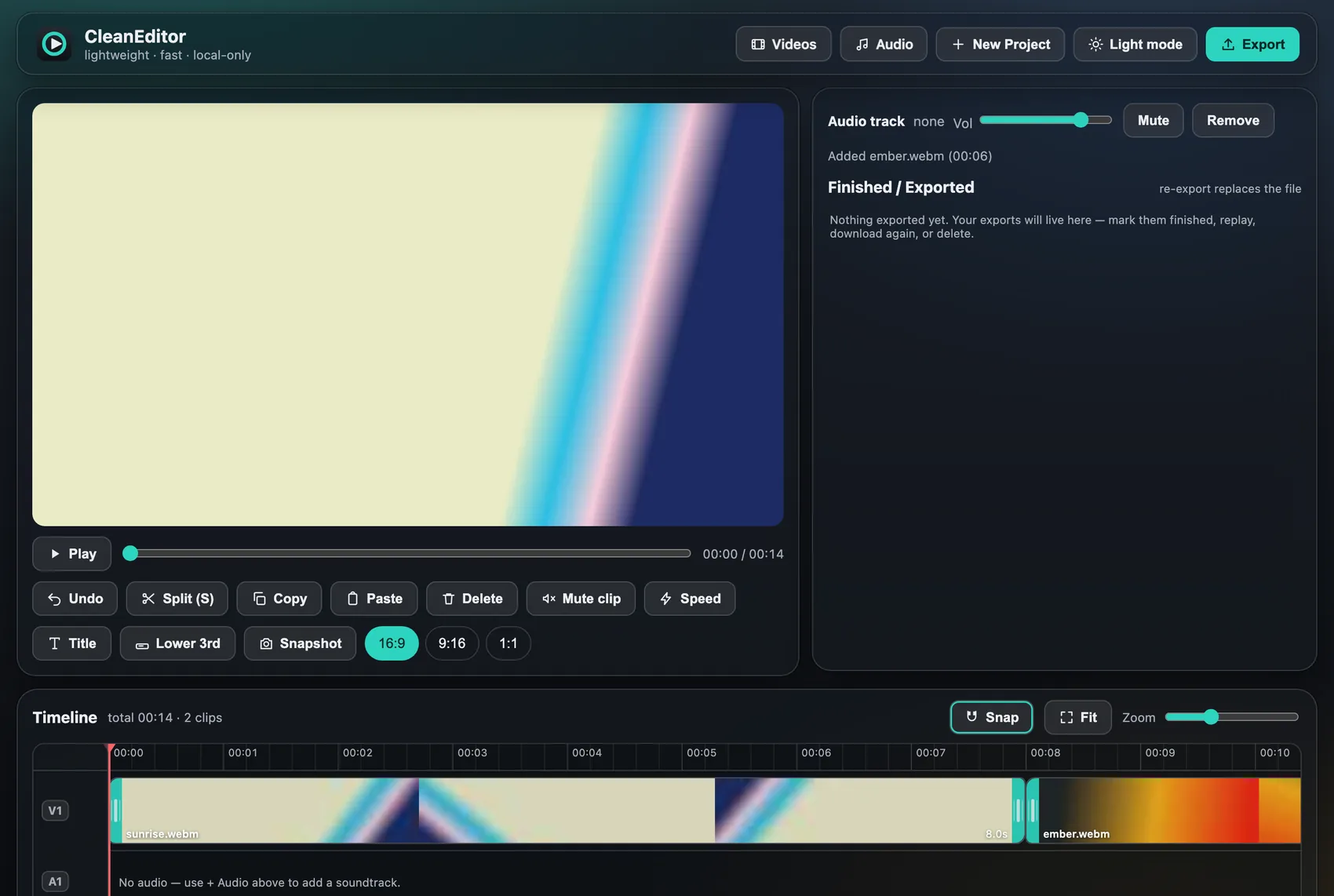
Task: Open the Videos library
Action: point(783,44)
